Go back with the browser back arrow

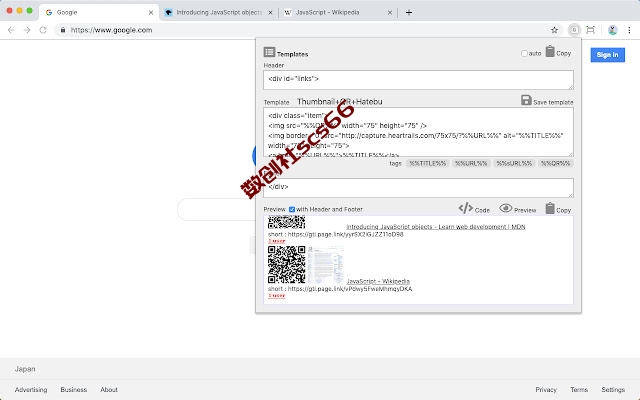(x=11, y=30)
